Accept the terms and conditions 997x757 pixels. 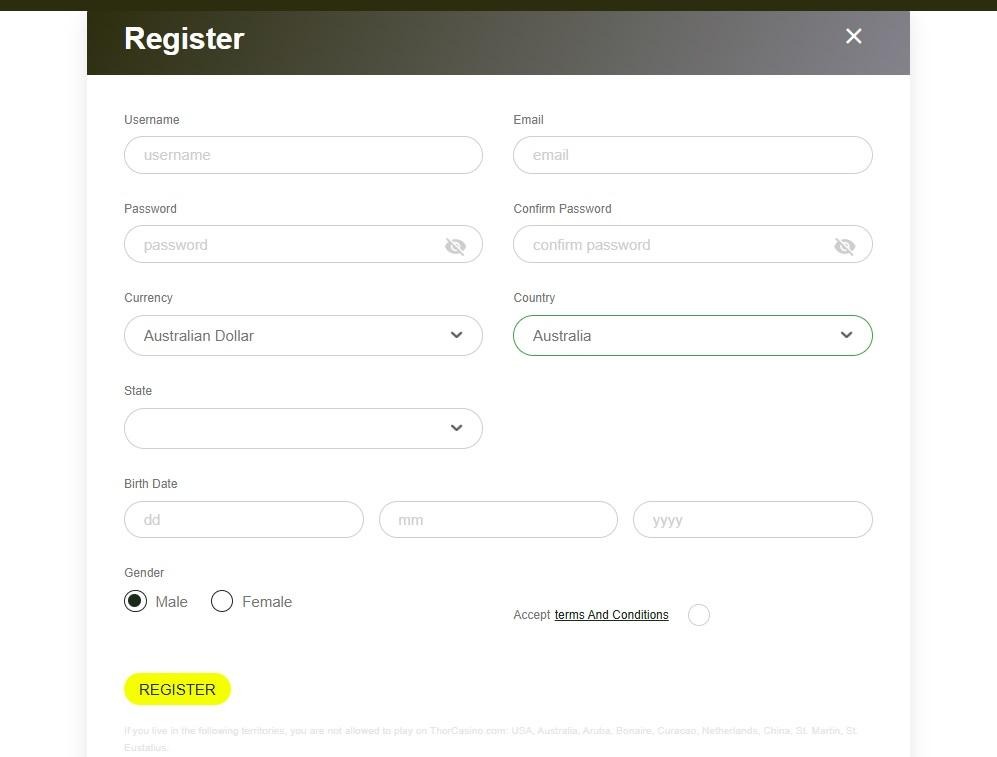click(x=699, y=615)
